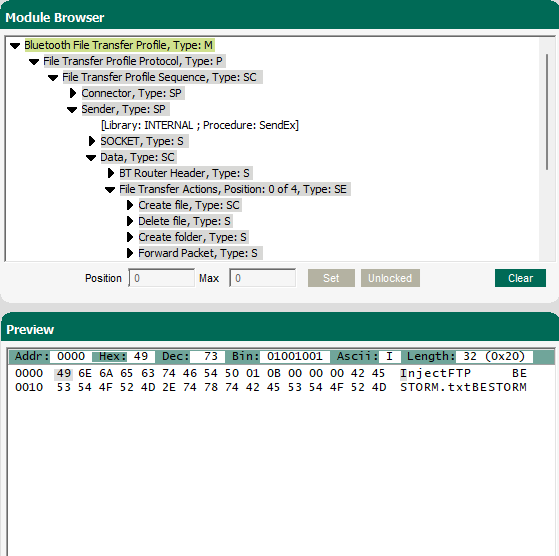Select hex byte 49 at address 0000
Screen dimensions: 559x556
click(x=64, y=374)
